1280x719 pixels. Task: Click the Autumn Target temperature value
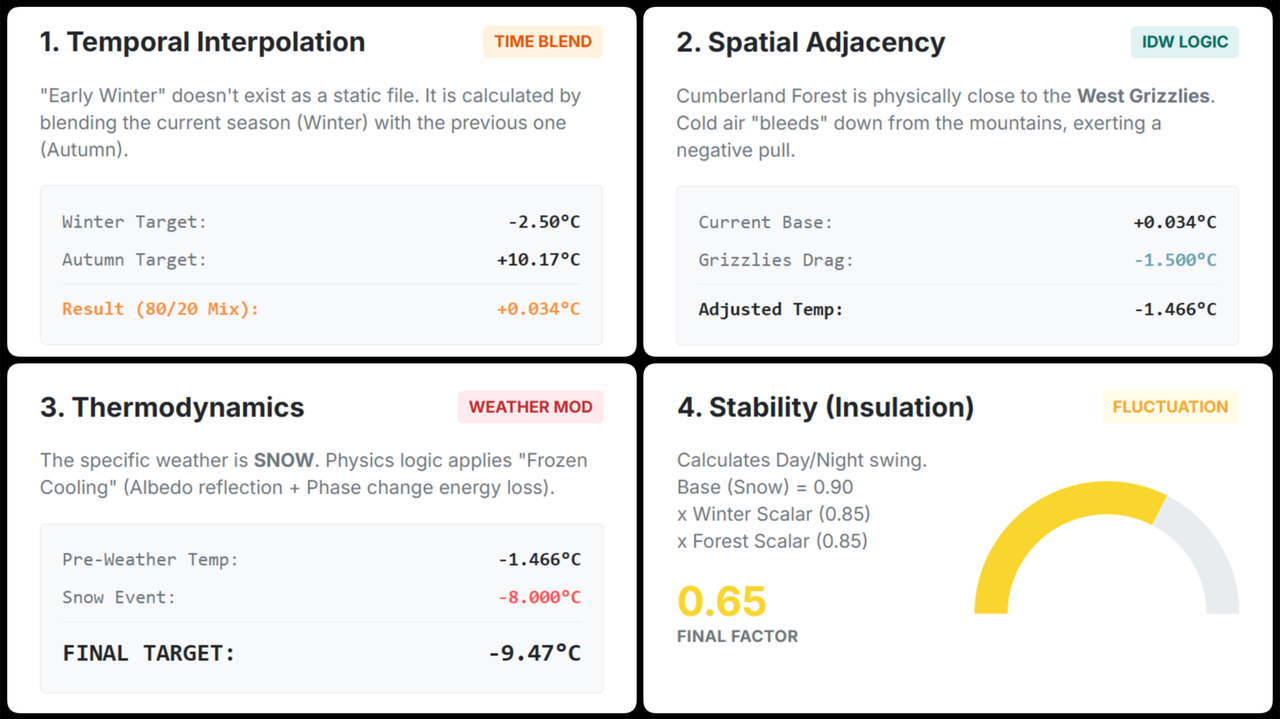point(538,260)
